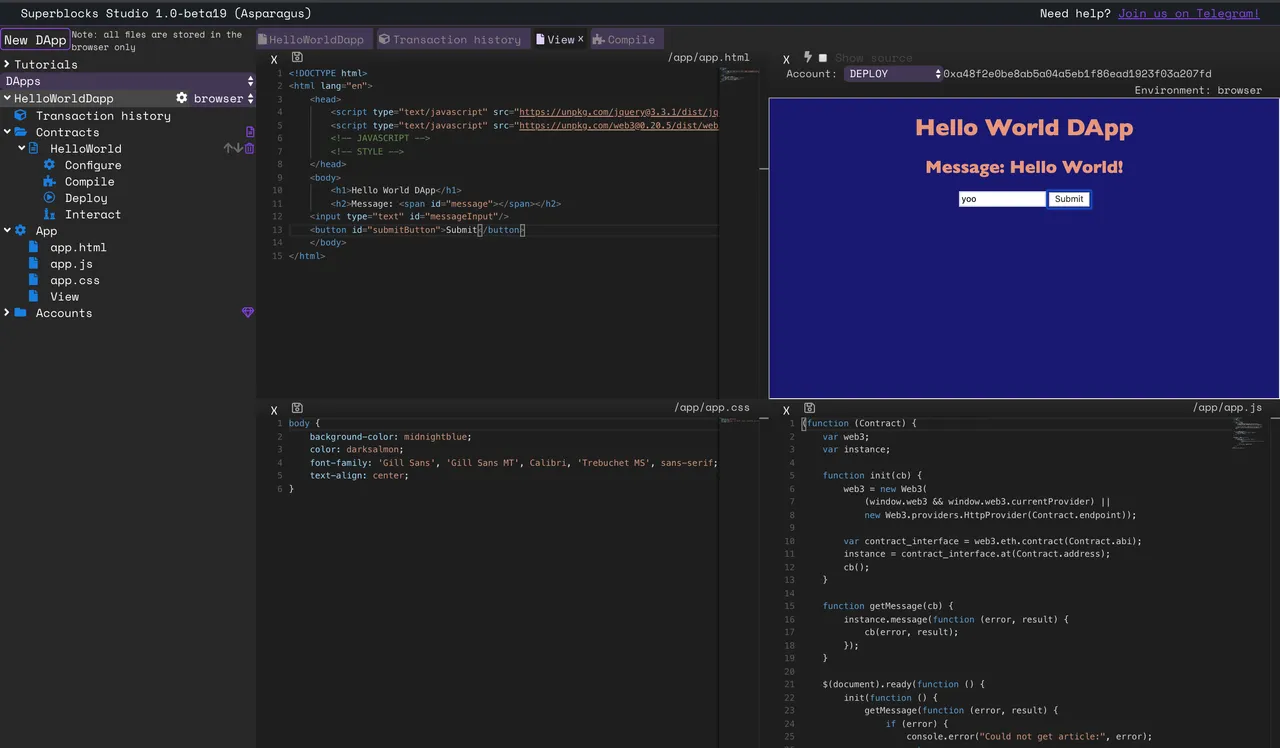Expand the Accounts folder
Viewport: 1280px width, 748px height.
tap(7, 313)
